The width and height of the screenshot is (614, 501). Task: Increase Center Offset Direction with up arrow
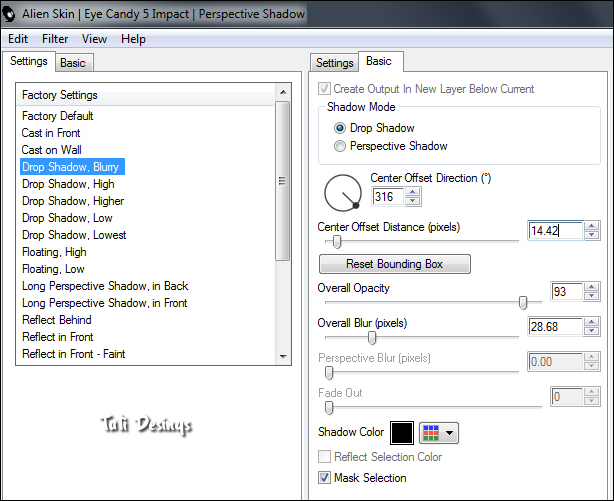tap(412, 192)
